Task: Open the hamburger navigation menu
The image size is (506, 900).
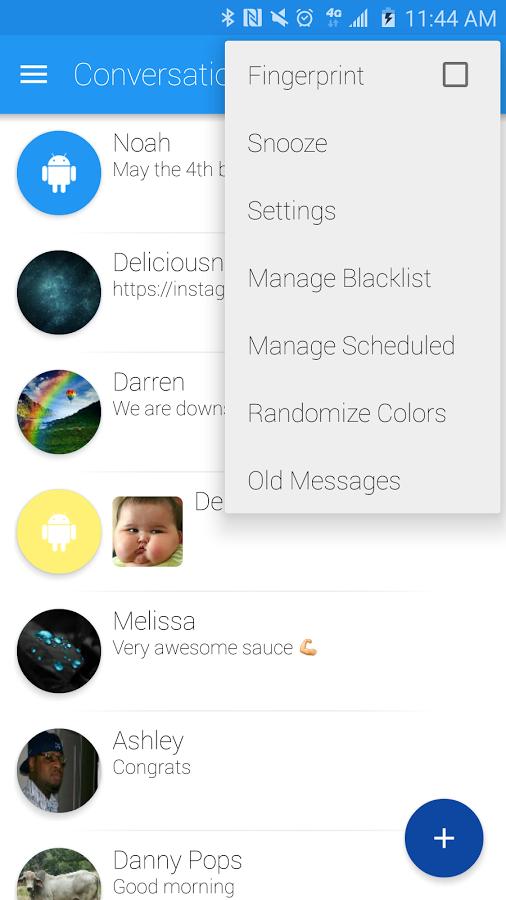Action: click(x=34, y=75)
